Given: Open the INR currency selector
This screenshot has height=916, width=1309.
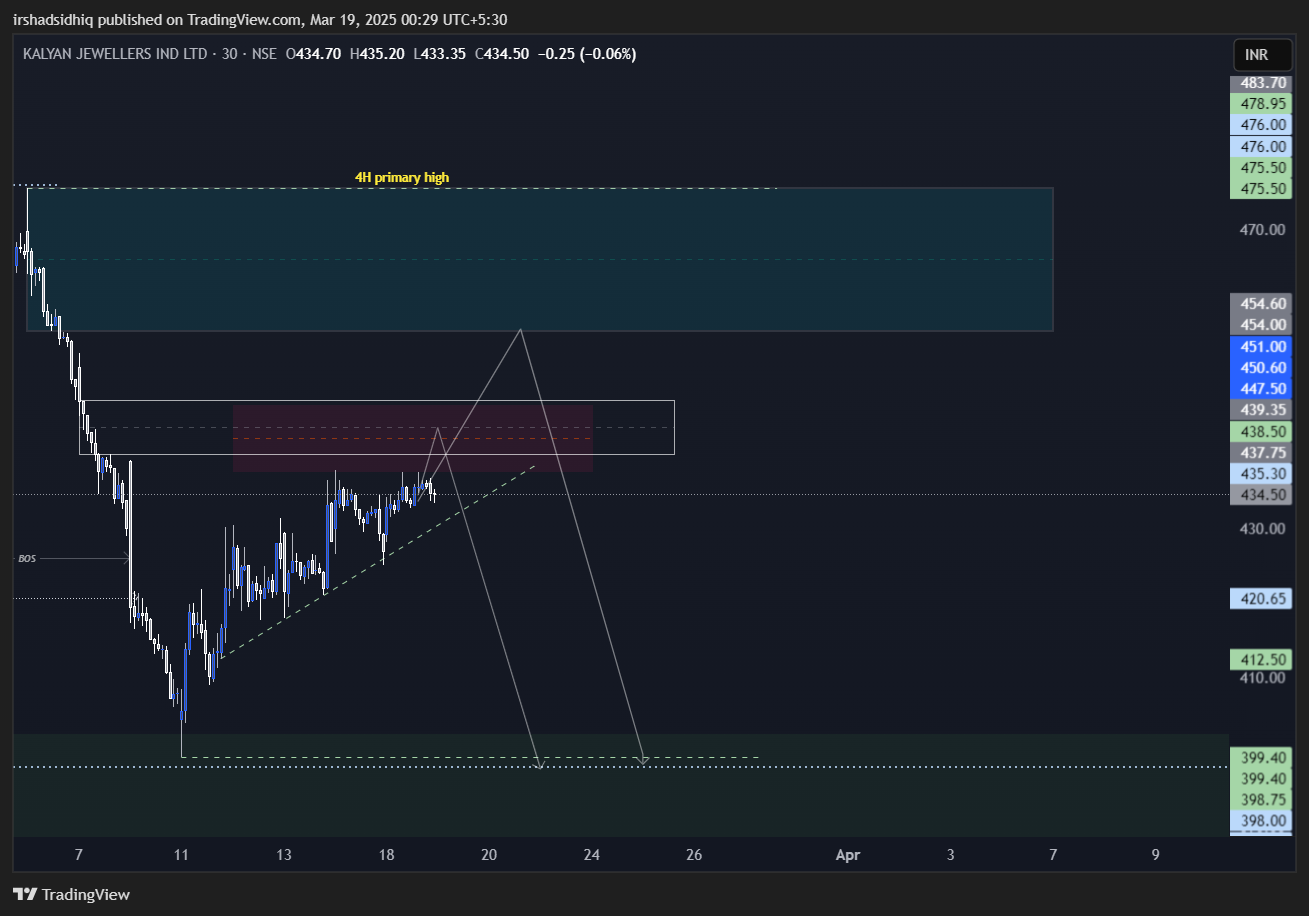Looking at the screenshot, I should pos(1263,54).
